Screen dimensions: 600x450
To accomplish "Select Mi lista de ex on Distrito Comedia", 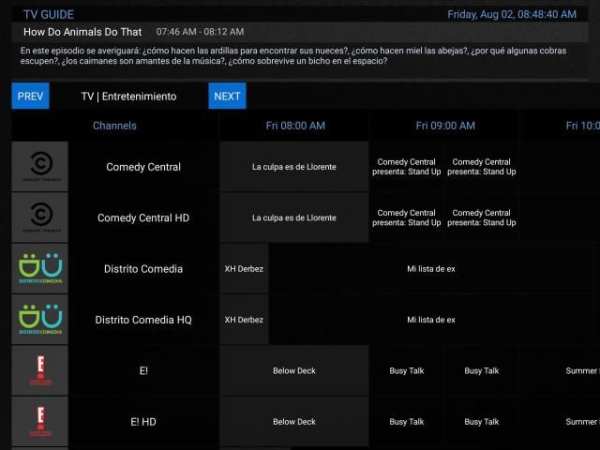I will pyautogui.click(x=431, y=269).
